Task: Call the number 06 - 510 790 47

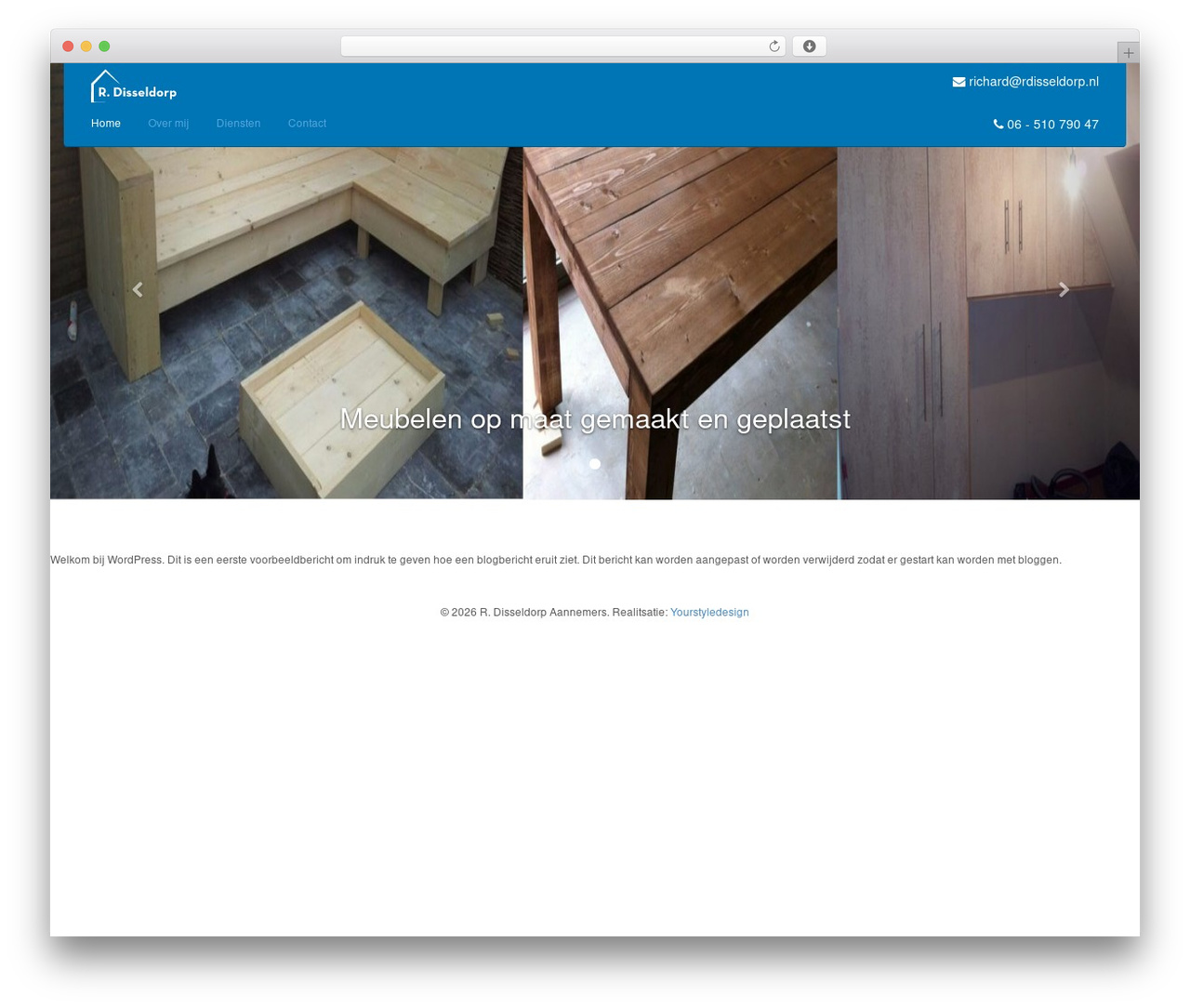Action: click(1052, 125)
